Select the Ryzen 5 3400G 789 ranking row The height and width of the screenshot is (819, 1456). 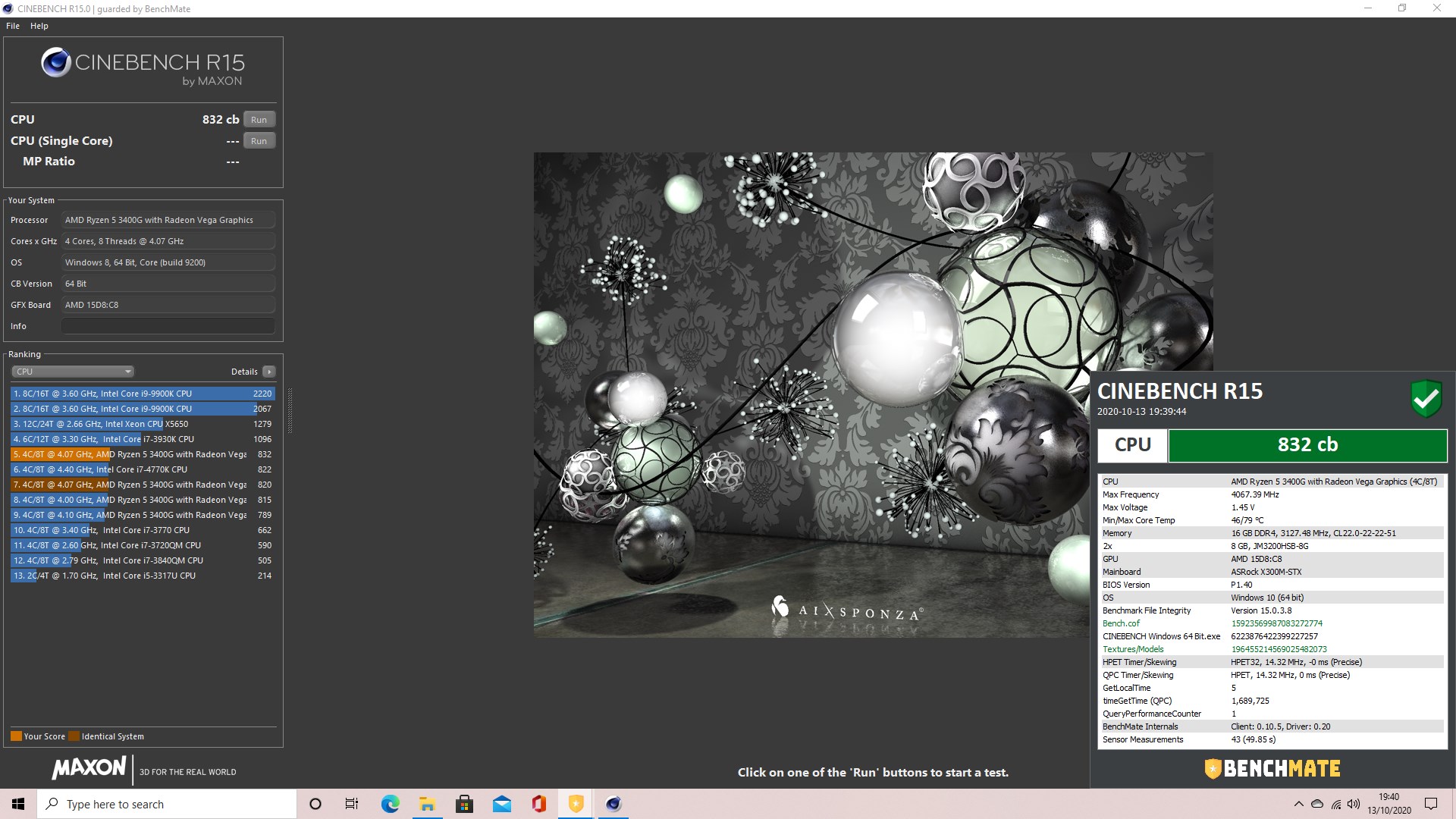(143, 515)
